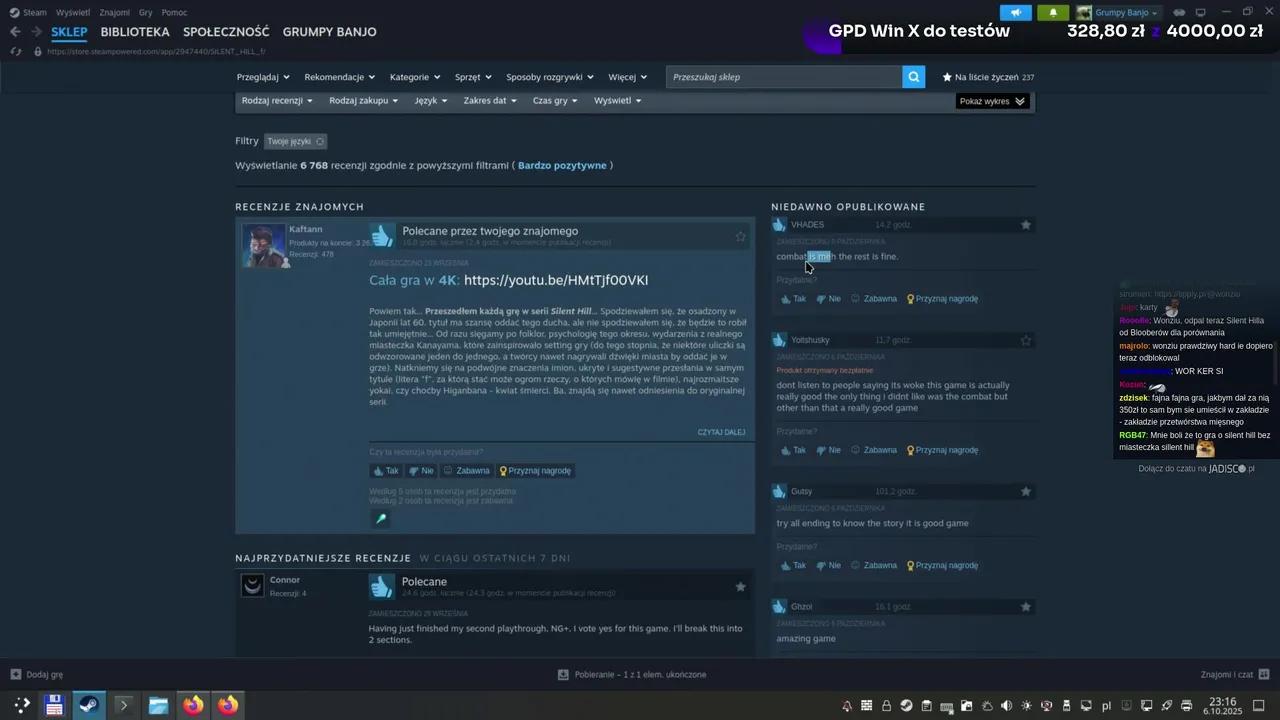Open the green notifications bell

click(1052, 13)
